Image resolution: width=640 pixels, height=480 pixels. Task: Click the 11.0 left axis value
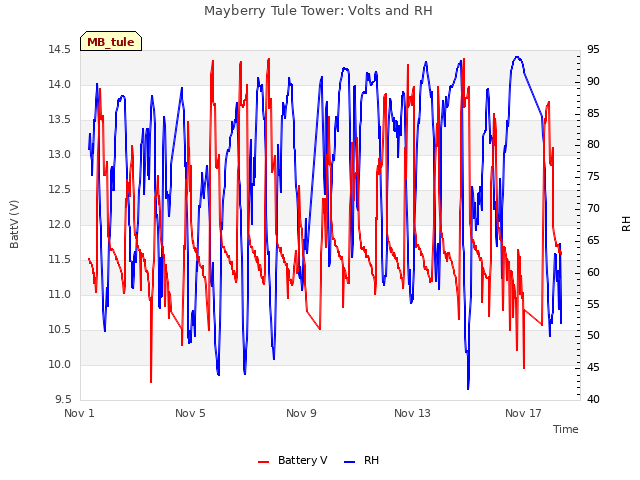click(60, 295)
